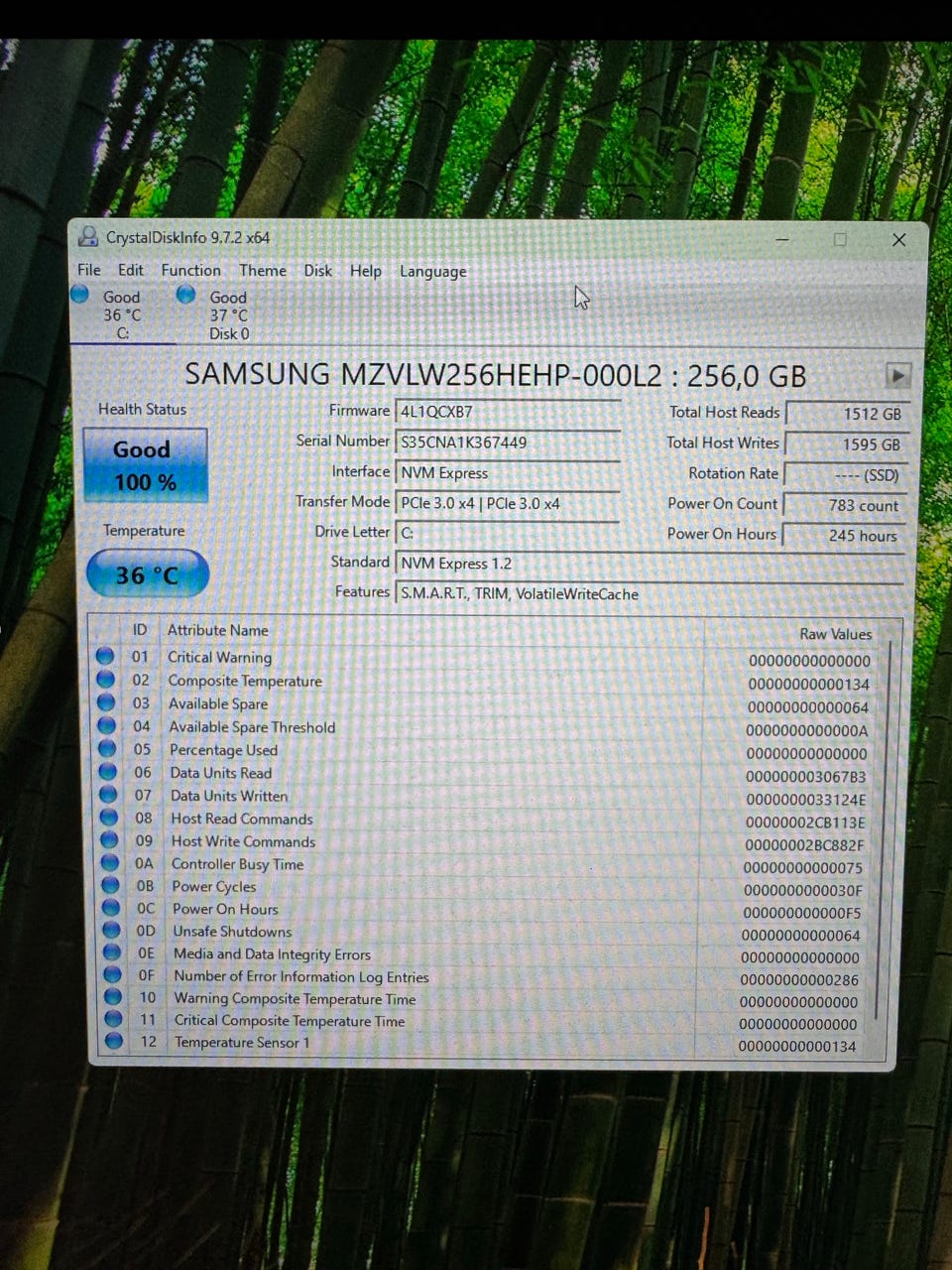Open the Help menu
This screenshot has width=952, height=1270.
pyautogui.click(x=366, y=271)
